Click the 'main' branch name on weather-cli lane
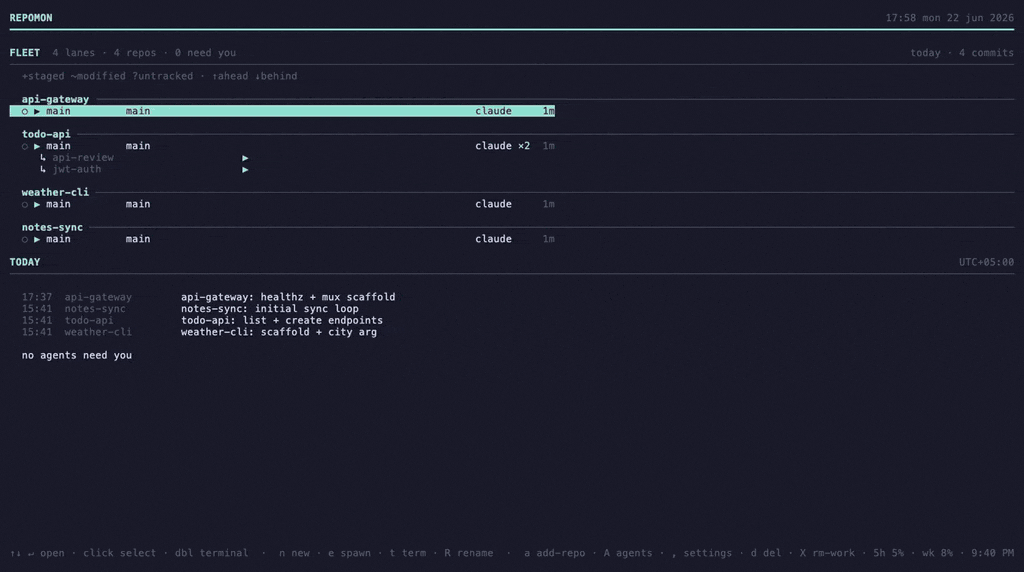Viewport: 1024px width, 572px height. pos(138,204)
